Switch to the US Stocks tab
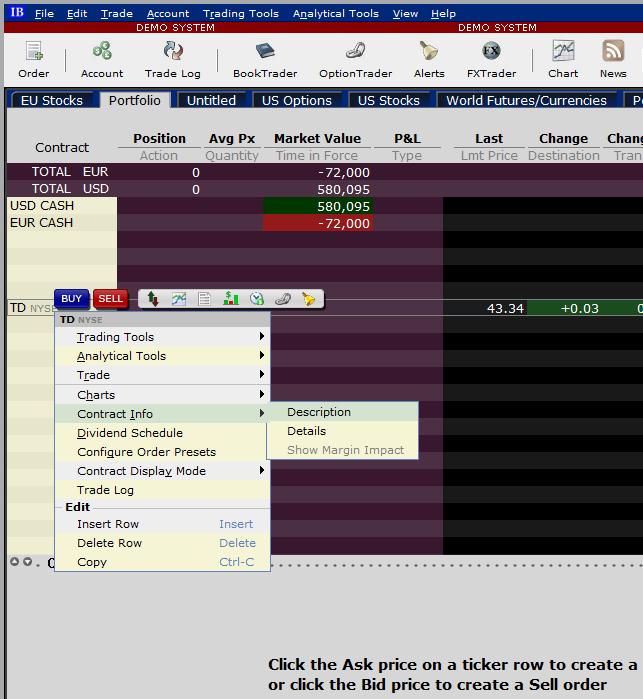643x699 pixels. coord(389,100)
